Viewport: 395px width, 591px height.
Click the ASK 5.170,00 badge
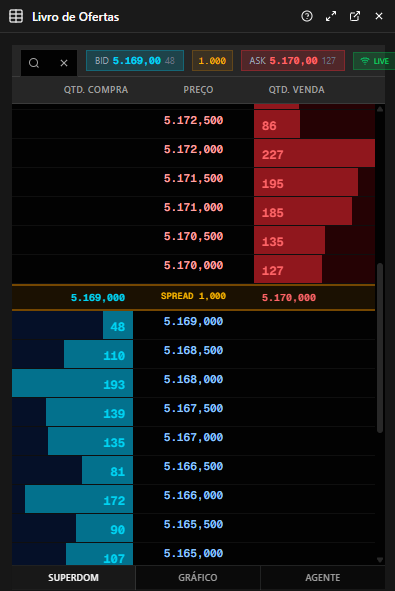[x=293, y=61]
